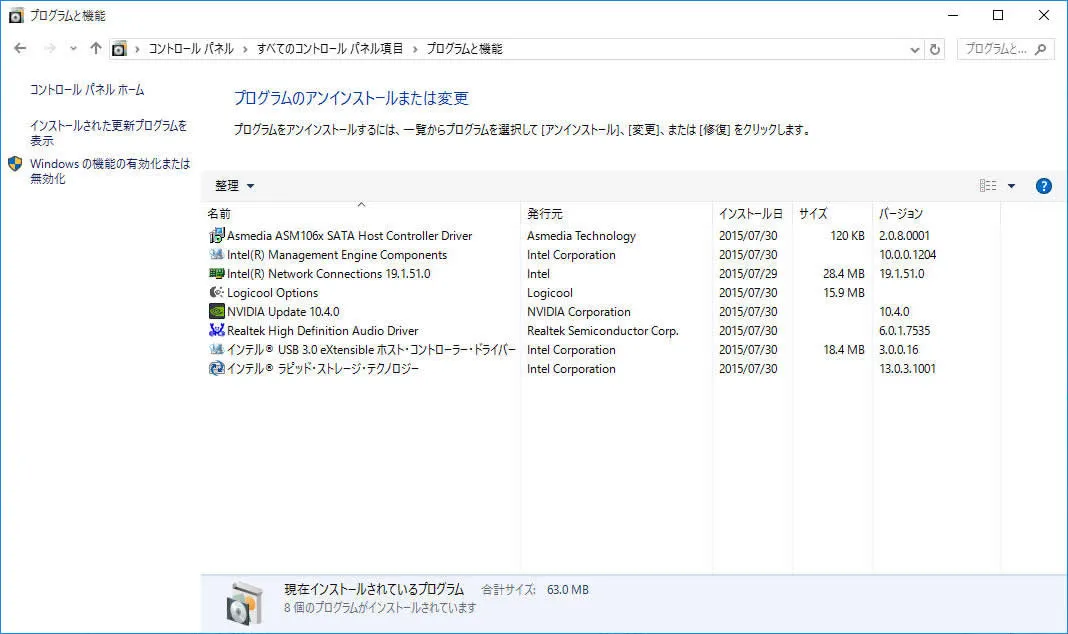Refresh the address bar view

934,49
